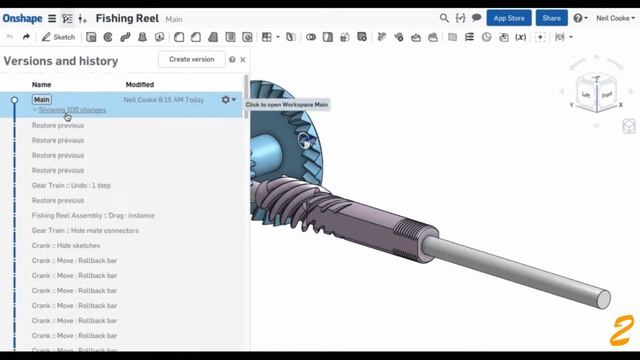The image size is (640, 360).
Task: Click the search magnifier icon
Action: coord(444,18)
